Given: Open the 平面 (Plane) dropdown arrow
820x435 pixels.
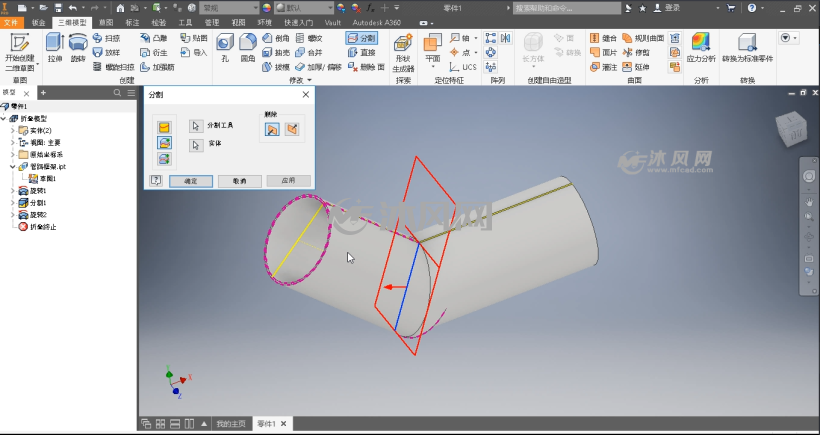Looking at the screenshot, I should [433, 67].
